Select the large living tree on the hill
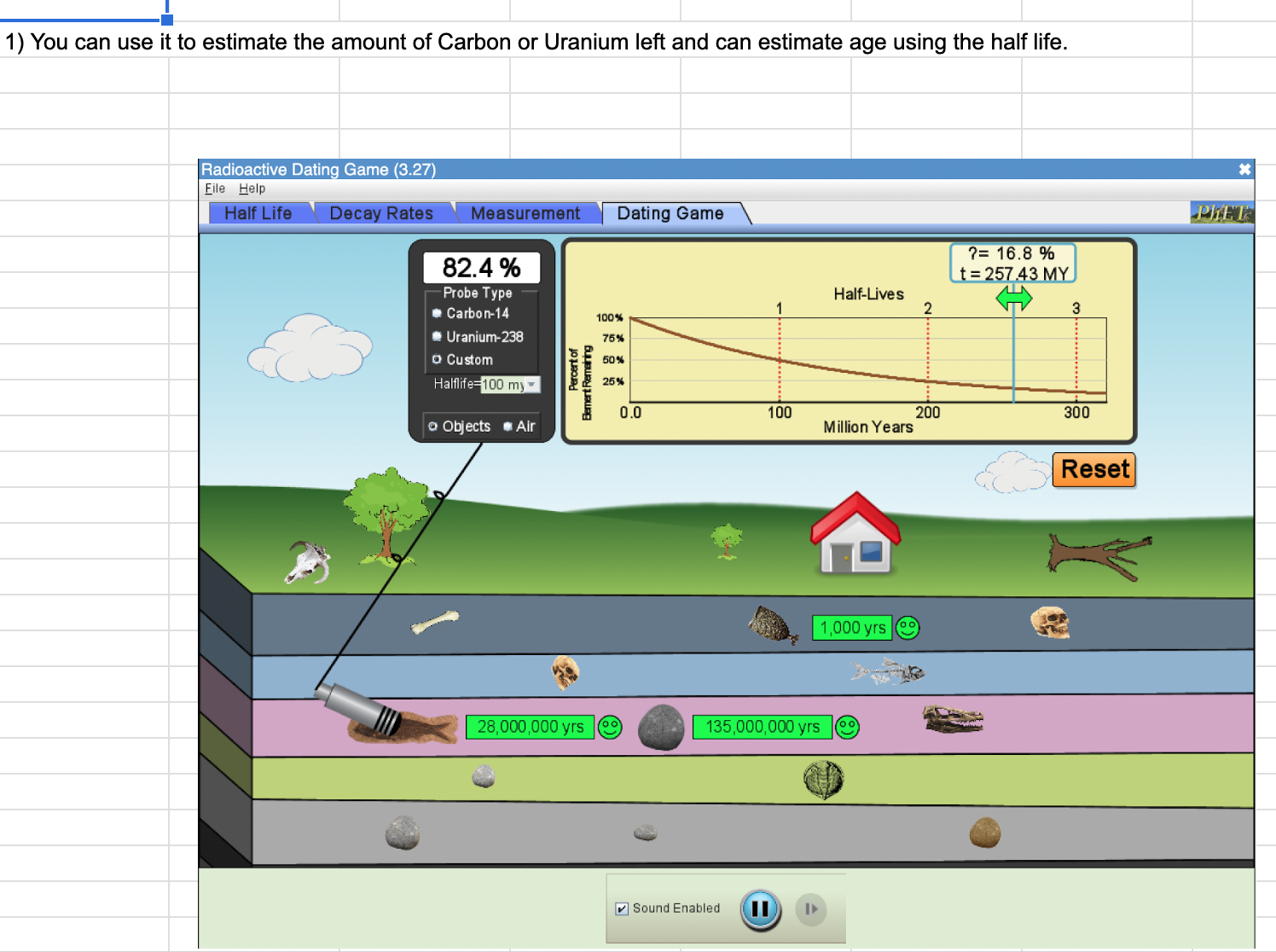Image resolution: width=1276 pixels, height=952 pixels. tap(388, 516)
